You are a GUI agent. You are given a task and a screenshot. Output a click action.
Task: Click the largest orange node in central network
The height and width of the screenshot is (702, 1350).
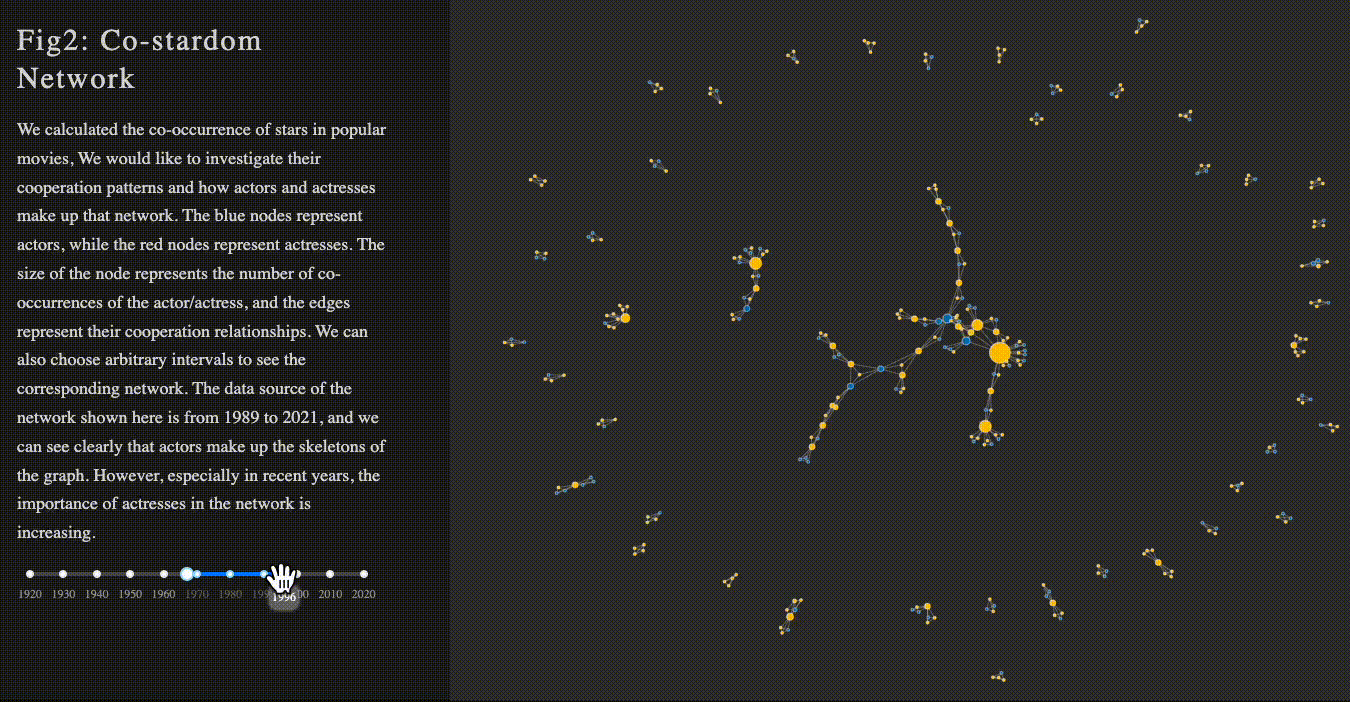pos(999,352)
